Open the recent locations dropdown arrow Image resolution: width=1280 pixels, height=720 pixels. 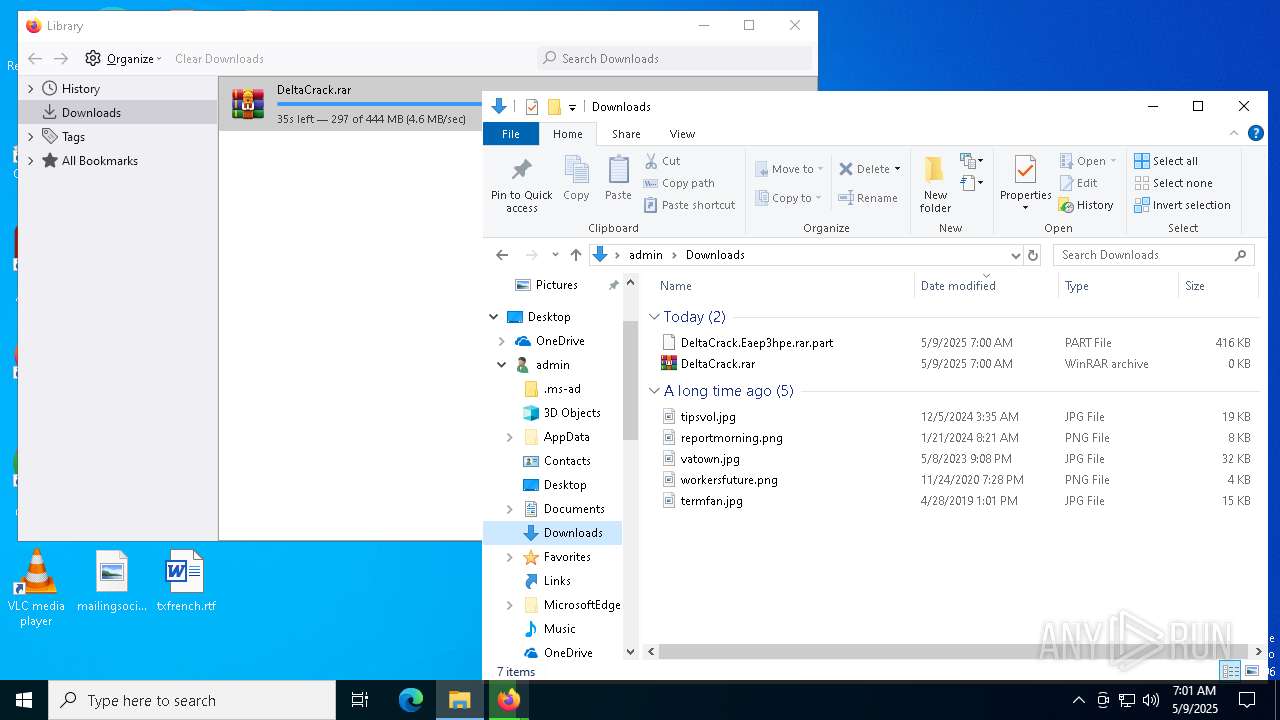tap(555, 255)
